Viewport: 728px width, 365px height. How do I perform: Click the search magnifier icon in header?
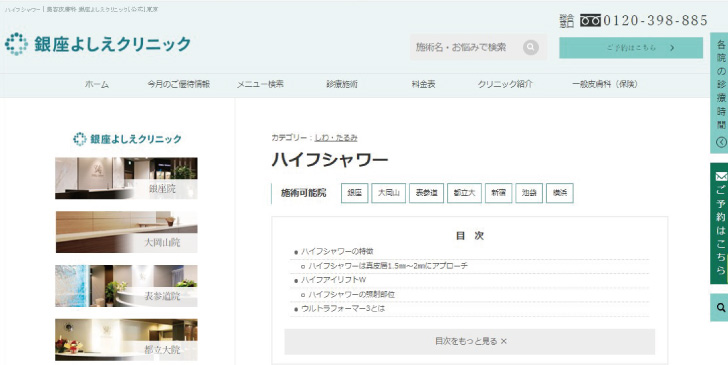click(x=531, y=47)
